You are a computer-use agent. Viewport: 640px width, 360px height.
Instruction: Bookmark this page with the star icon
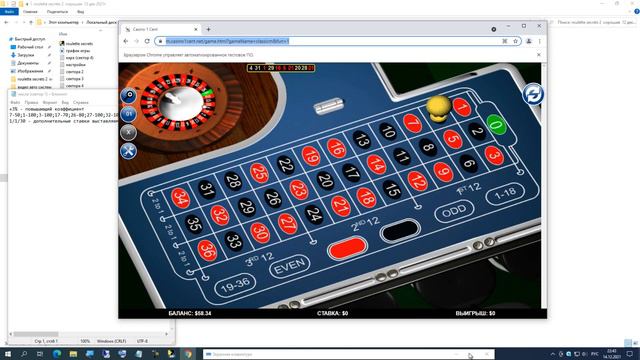click(515, 41)
